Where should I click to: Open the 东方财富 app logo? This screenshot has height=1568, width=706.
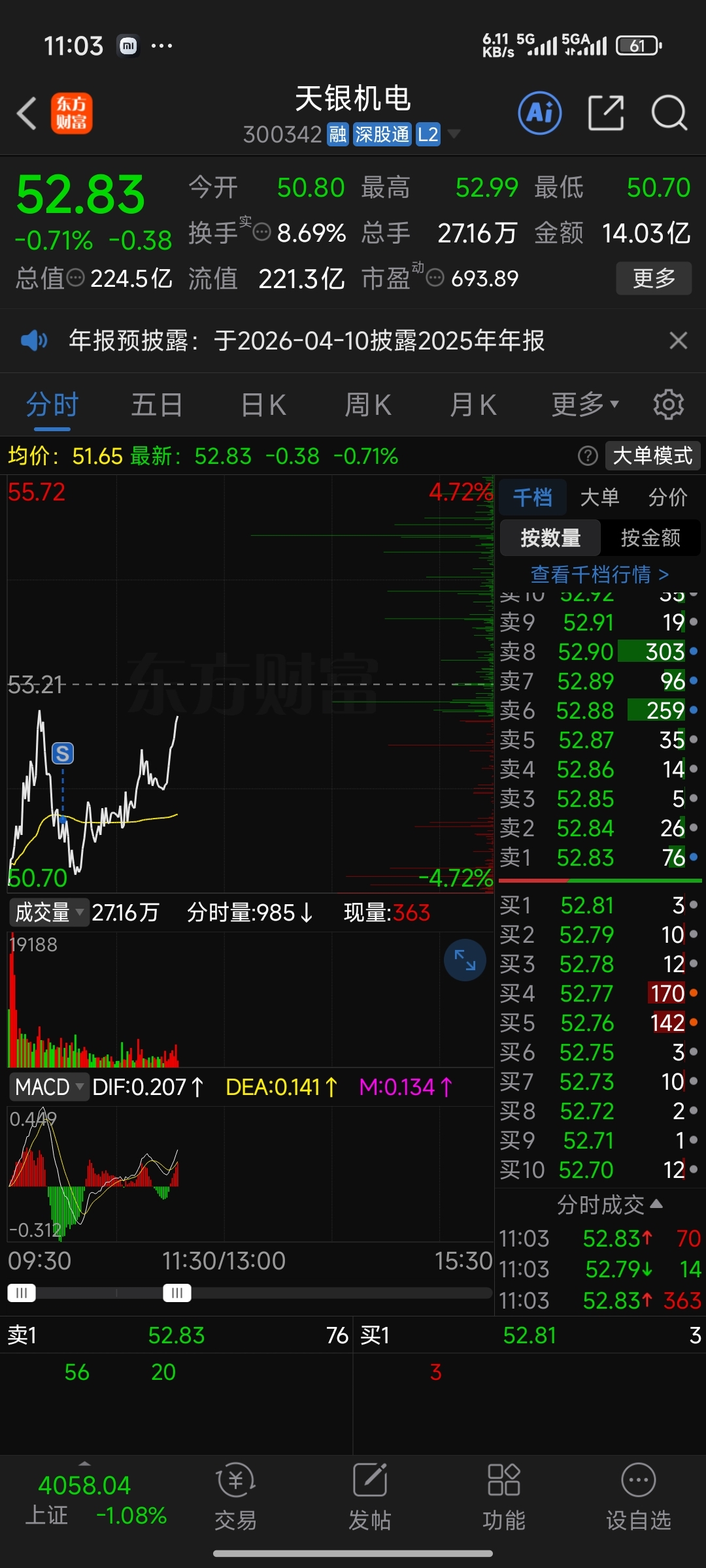tap(72, 113)
